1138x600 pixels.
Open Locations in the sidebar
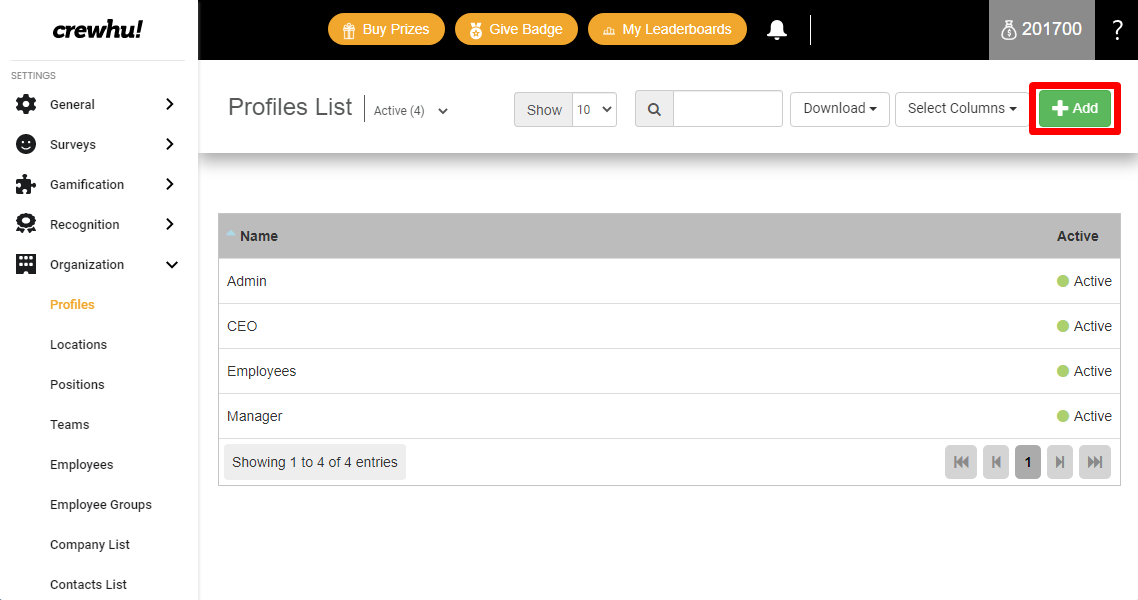coord(78,345)
